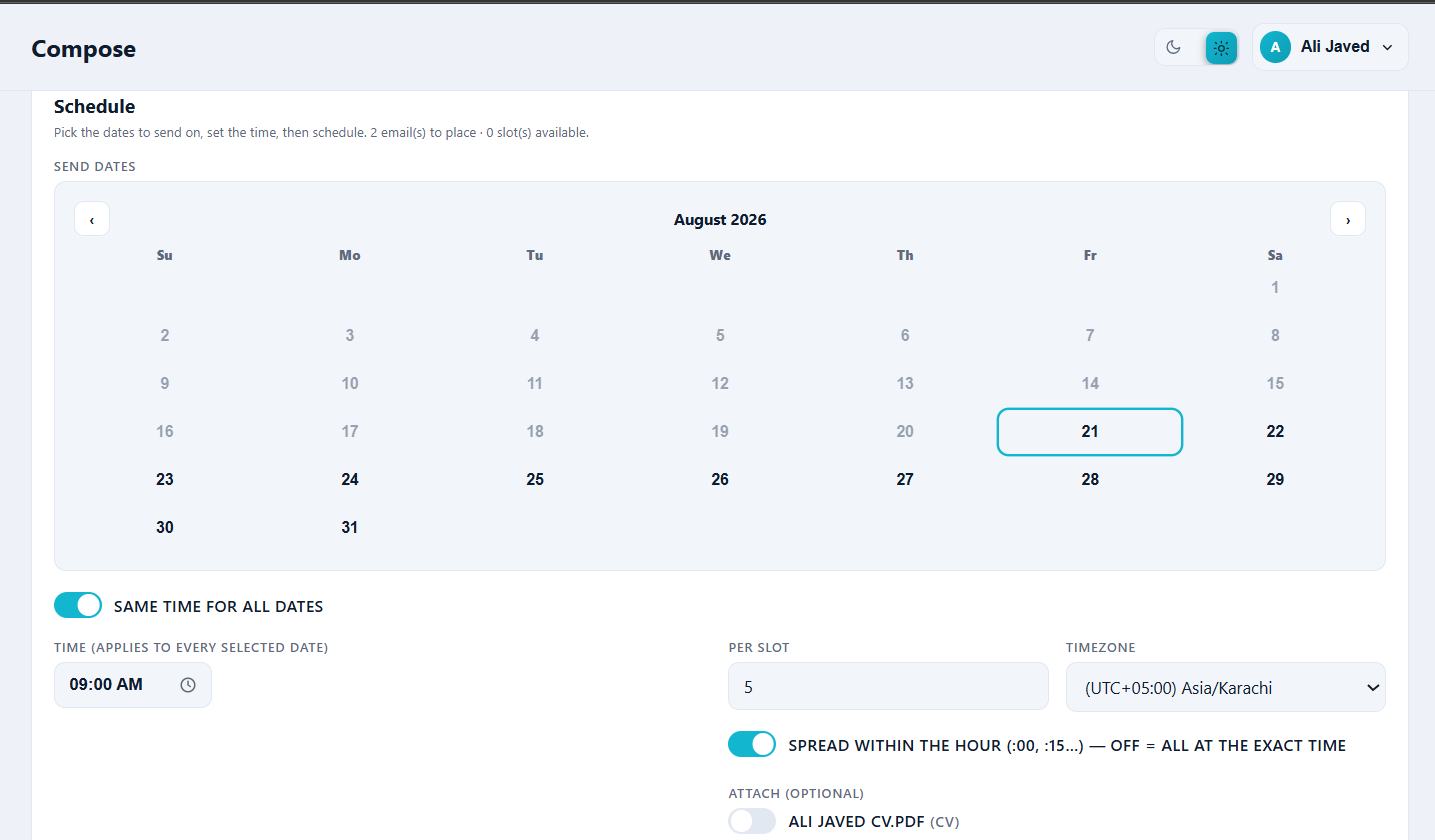The height and width of the screenshot is (840, 1435).
Task: Enable Ali Javed CV.PDF attachment toggle
Action: pos(752,821)
